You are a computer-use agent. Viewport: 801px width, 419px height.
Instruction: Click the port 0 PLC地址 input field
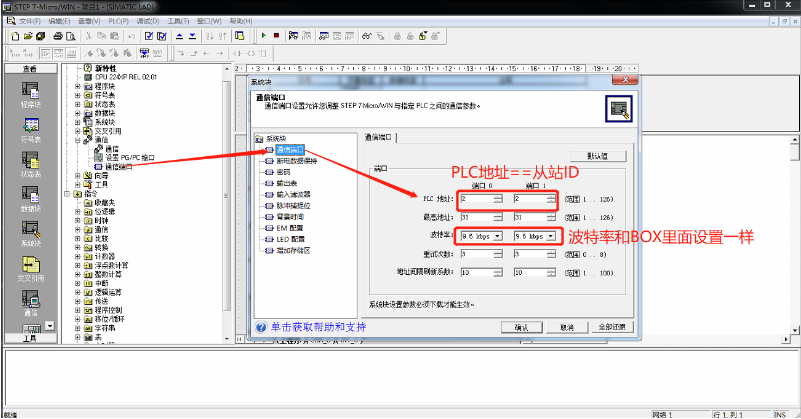point(475,199)
